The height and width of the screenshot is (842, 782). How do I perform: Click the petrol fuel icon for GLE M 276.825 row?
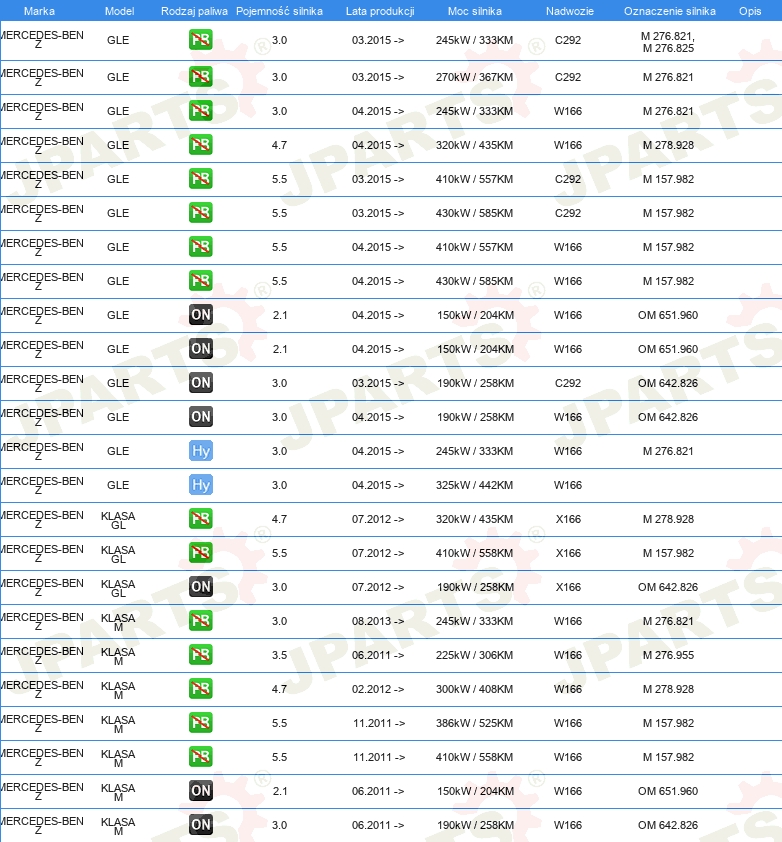coord(200,40)
